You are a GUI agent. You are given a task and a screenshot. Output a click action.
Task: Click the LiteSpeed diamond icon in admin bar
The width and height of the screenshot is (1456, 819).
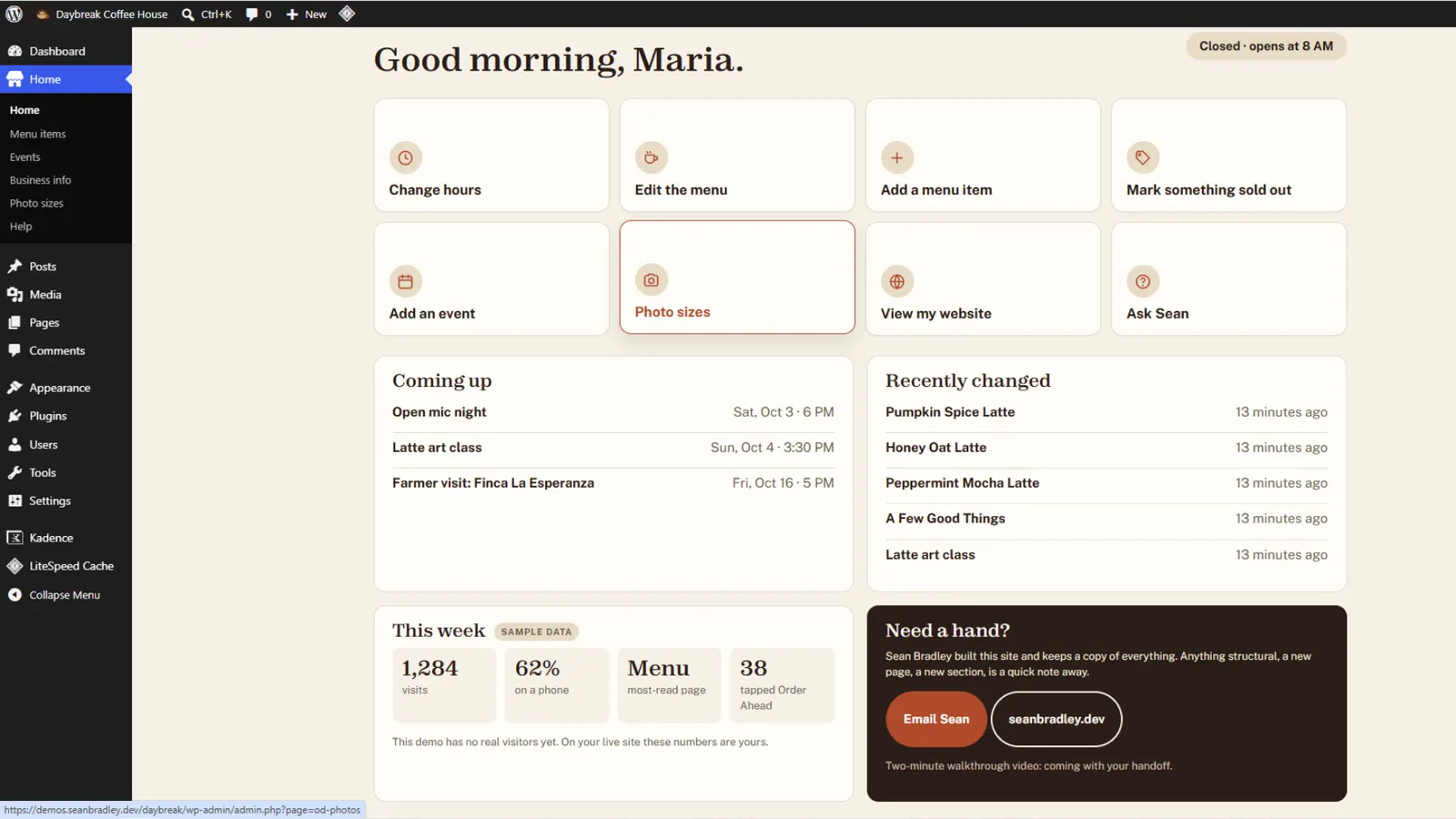coord(347,14)
